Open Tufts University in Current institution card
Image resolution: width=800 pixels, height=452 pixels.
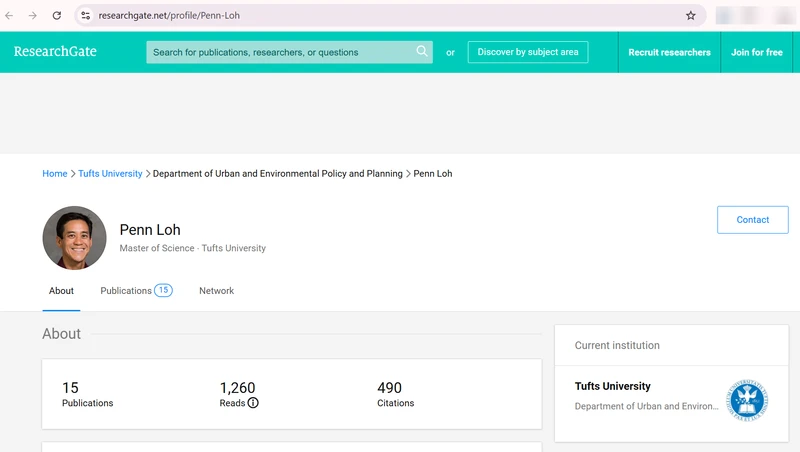coord(613,386)
